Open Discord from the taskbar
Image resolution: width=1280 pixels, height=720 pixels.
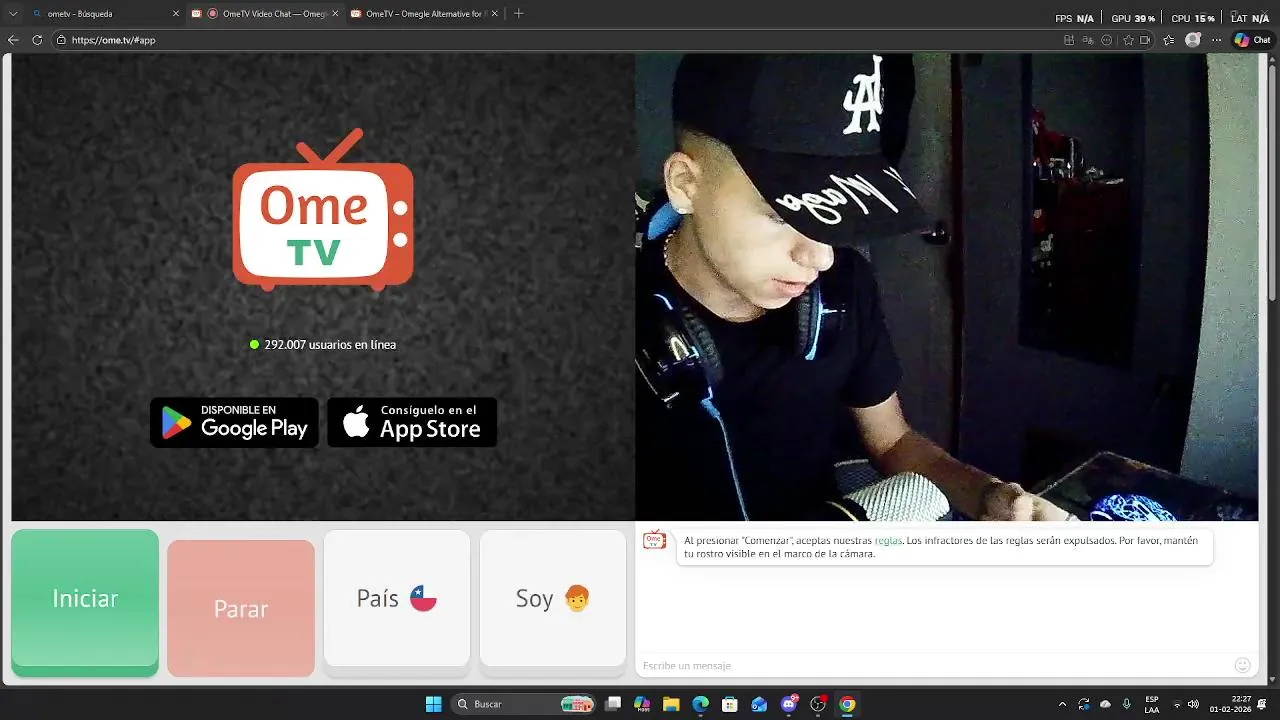789,704
